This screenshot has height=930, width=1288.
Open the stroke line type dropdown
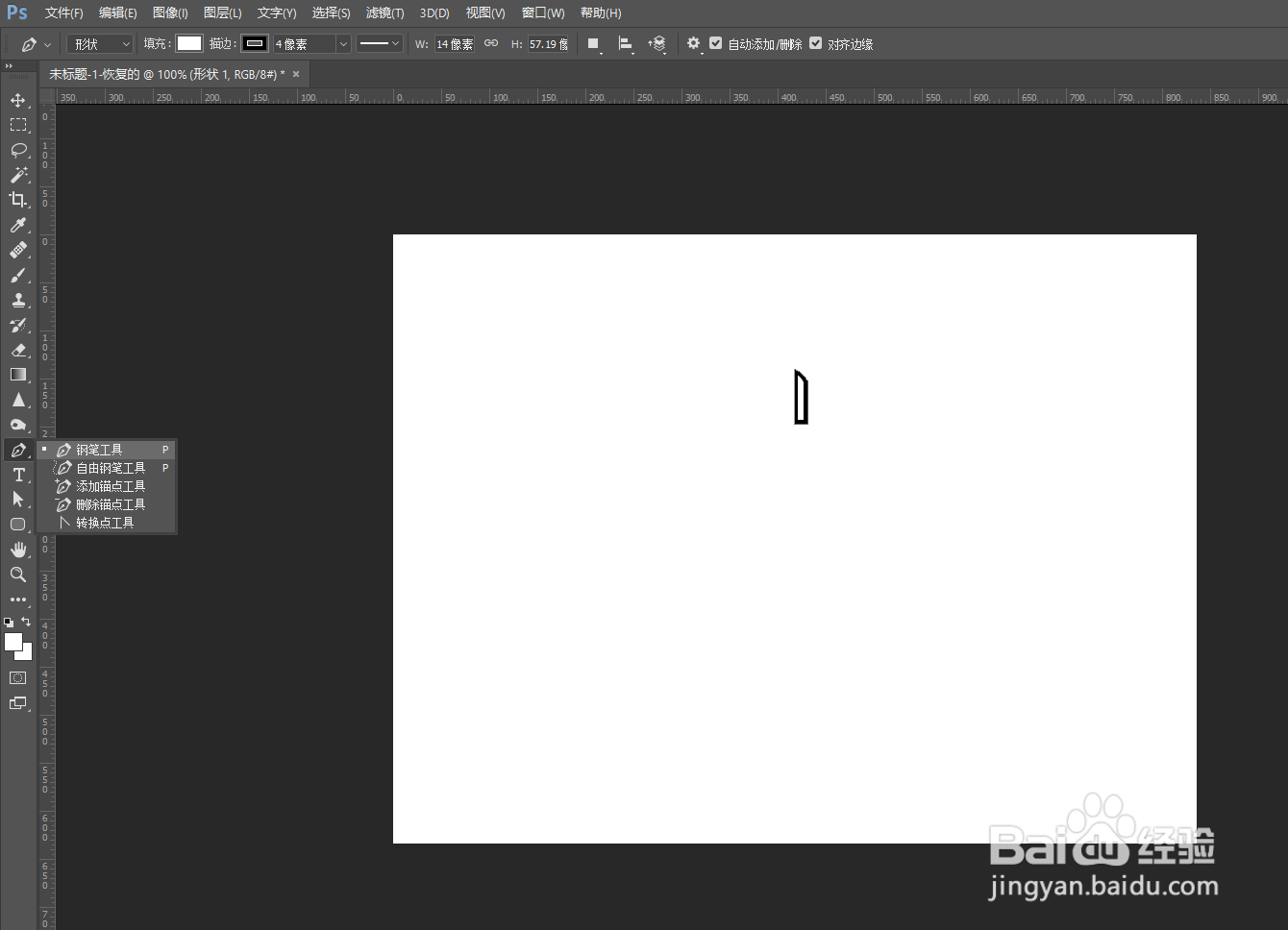(x=379, y=43)
